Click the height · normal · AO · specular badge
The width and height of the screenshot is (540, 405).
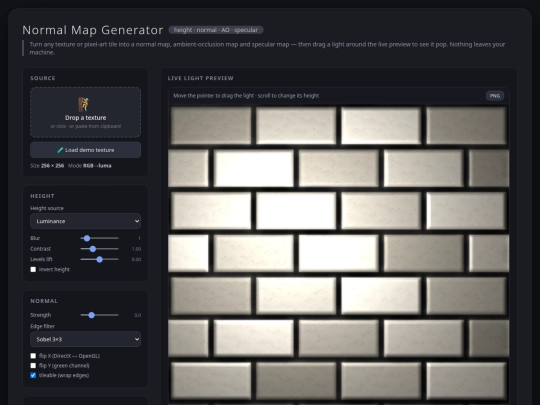(x=216, y=30)
